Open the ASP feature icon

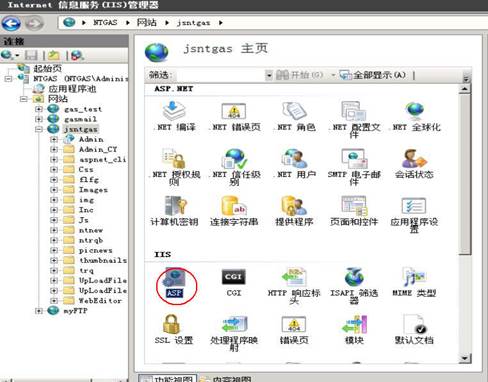point(175,278)
